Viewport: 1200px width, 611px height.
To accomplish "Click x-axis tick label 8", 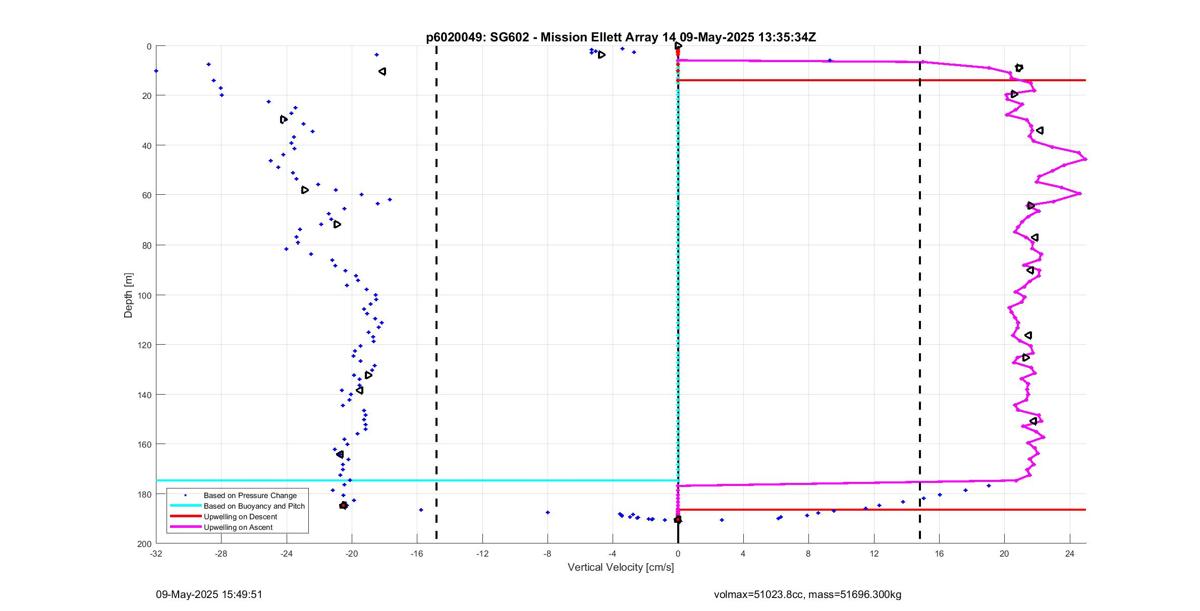I will (x=809, y=554).
